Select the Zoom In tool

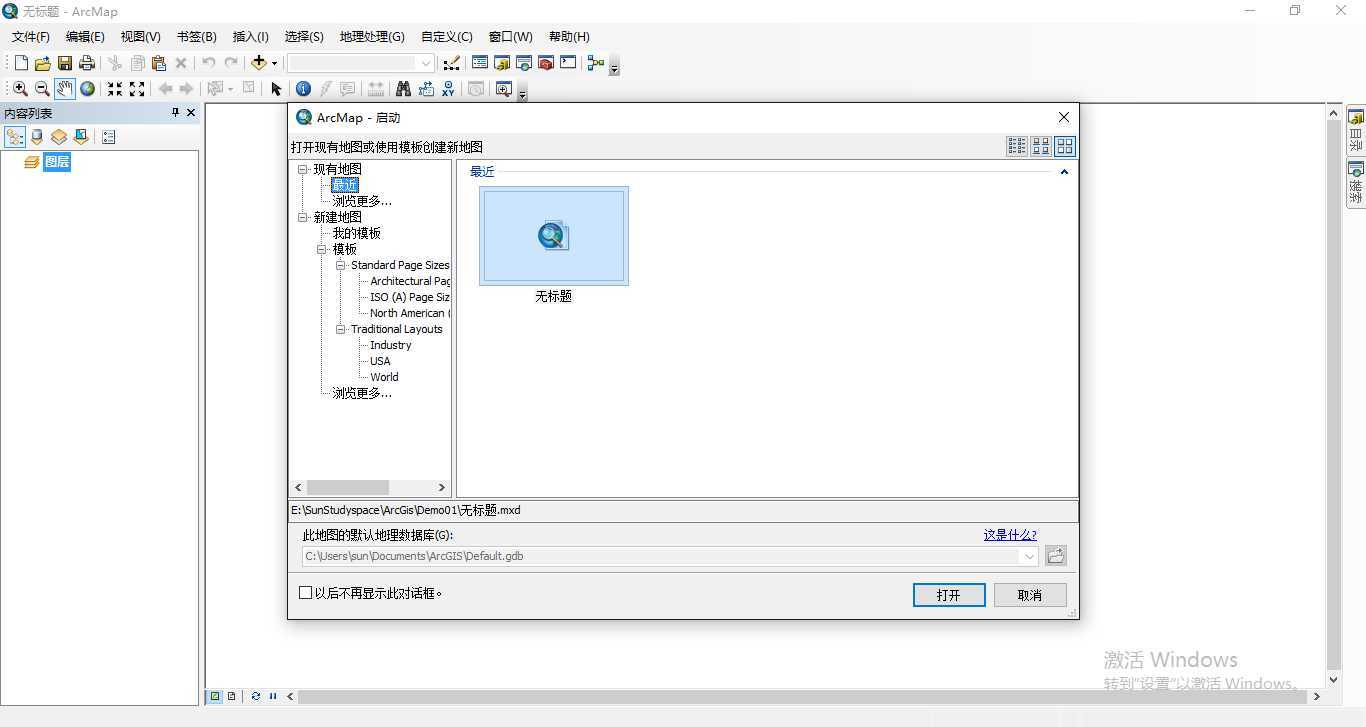pyautogui.click(x=20, y=89)
